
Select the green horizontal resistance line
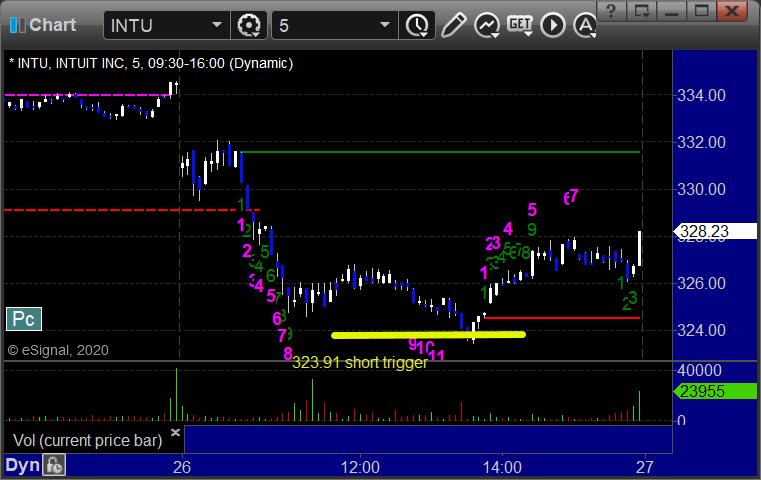[x=441, y=152]
